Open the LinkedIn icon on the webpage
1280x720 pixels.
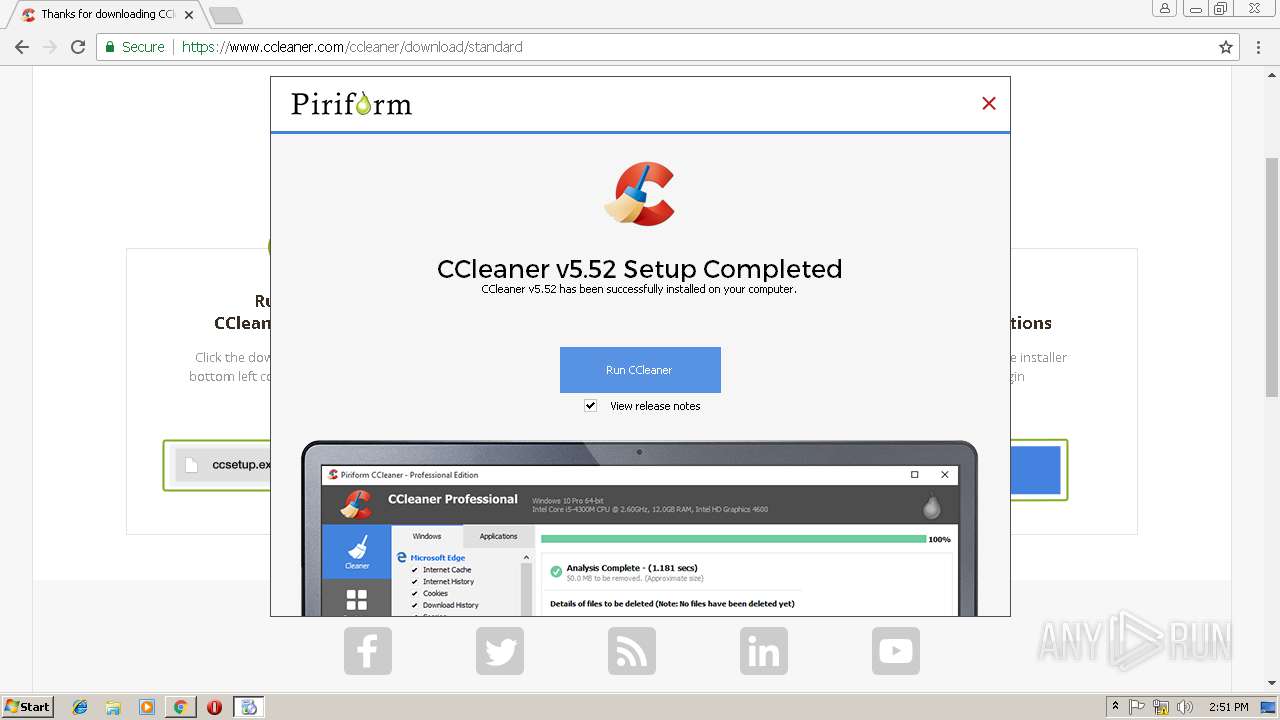764,651
